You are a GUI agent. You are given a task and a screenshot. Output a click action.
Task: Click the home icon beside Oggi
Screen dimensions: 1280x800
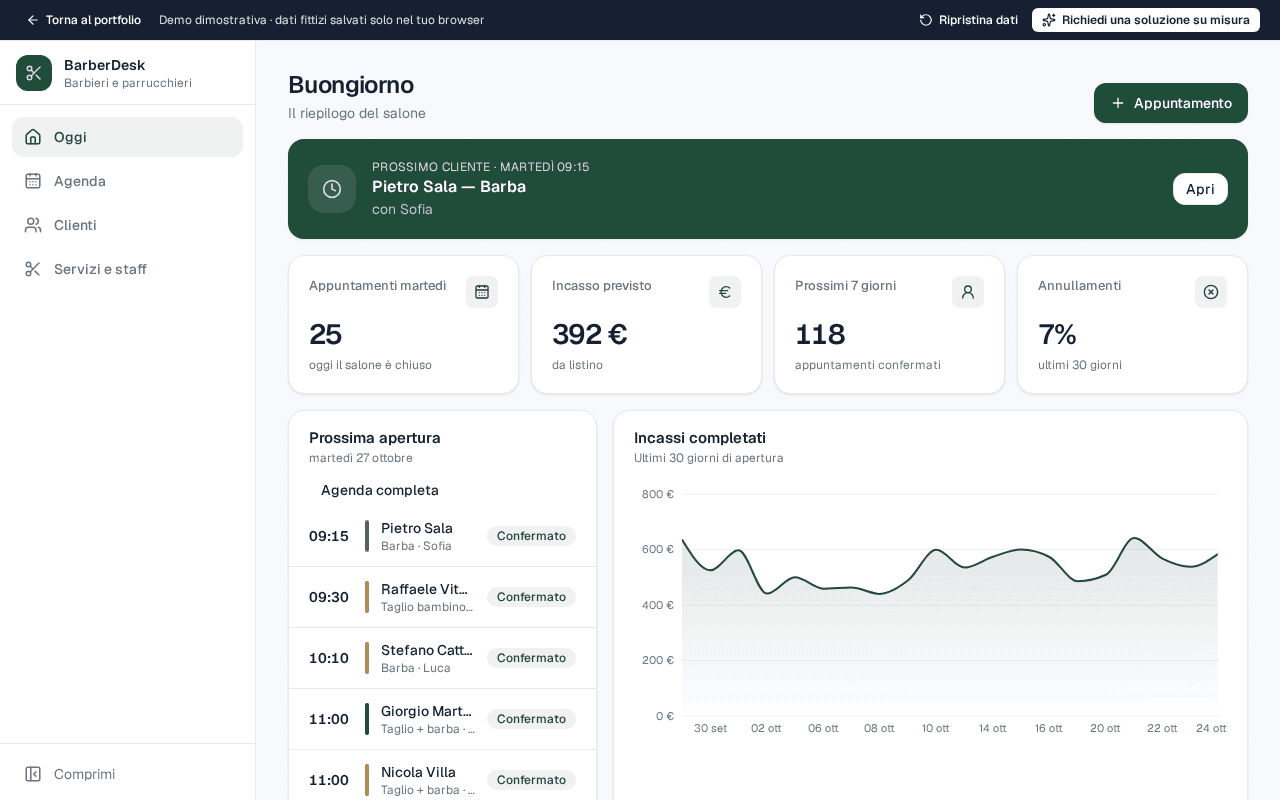click(x=33, y=137)
